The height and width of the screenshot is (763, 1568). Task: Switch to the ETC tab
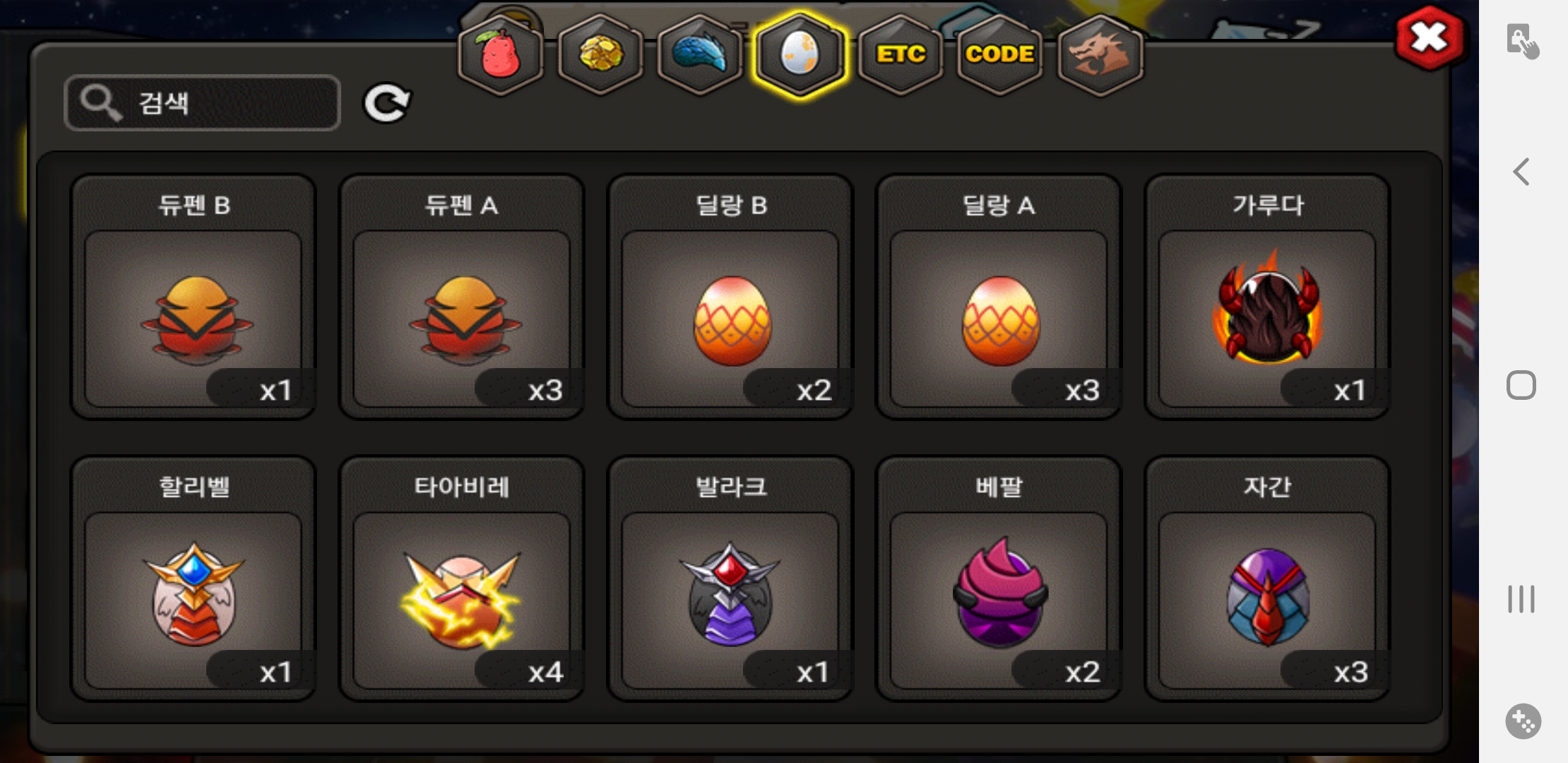pyautogui.click(x=901, y=54)
